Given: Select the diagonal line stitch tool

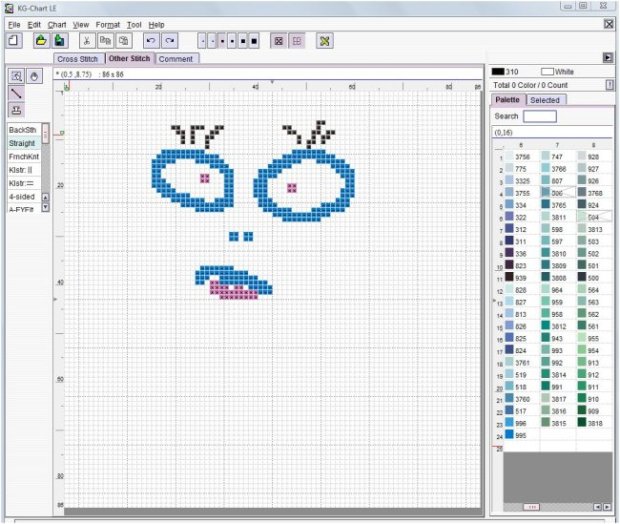Looking at the screenshot, I should tap(16, 93).
